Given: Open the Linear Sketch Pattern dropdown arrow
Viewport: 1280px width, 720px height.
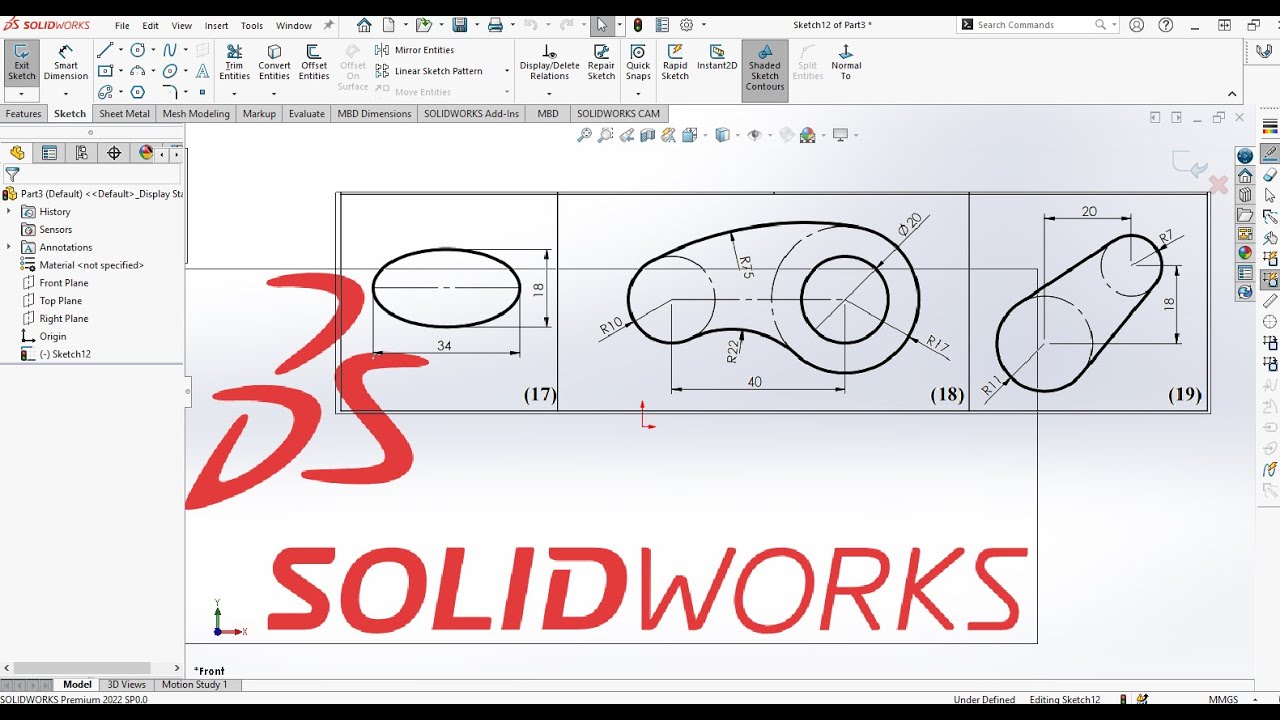Looking at the screenshot, I should coord(507,71).
